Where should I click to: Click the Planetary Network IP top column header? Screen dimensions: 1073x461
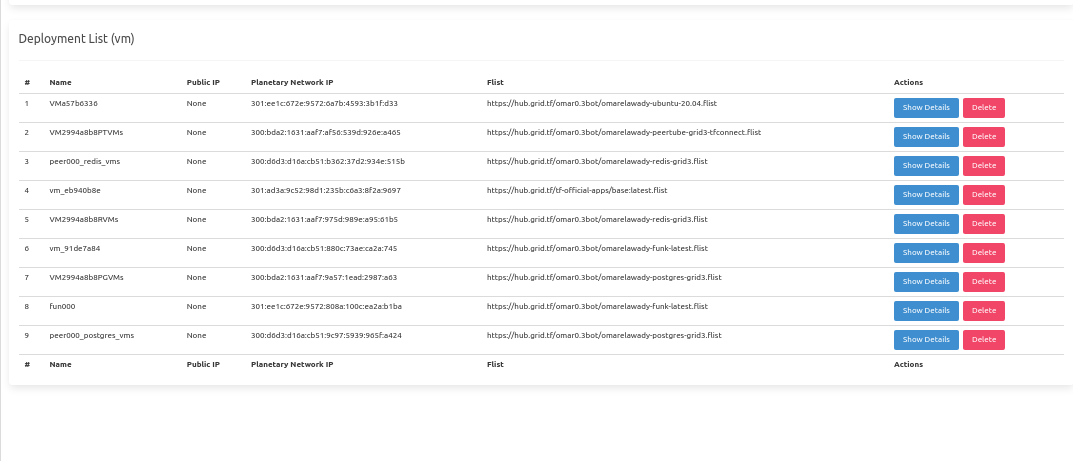(292, 82)
